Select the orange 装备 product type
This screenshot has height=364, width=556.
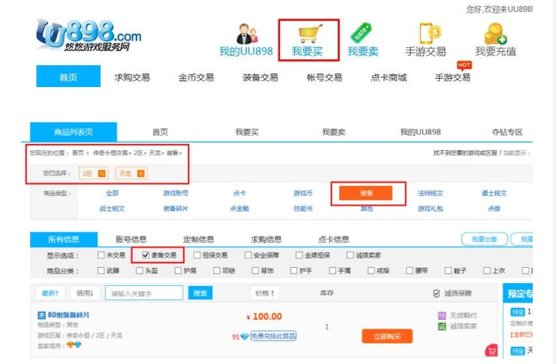pos(366,193)
